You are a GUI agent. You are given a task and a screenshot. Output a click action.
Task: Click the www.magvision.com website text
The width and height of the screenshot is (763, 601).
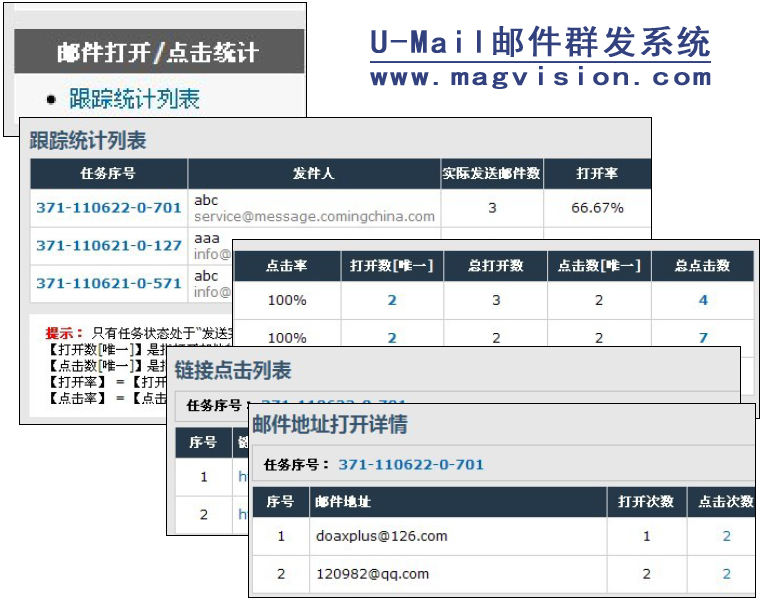(x=541, y=77)
